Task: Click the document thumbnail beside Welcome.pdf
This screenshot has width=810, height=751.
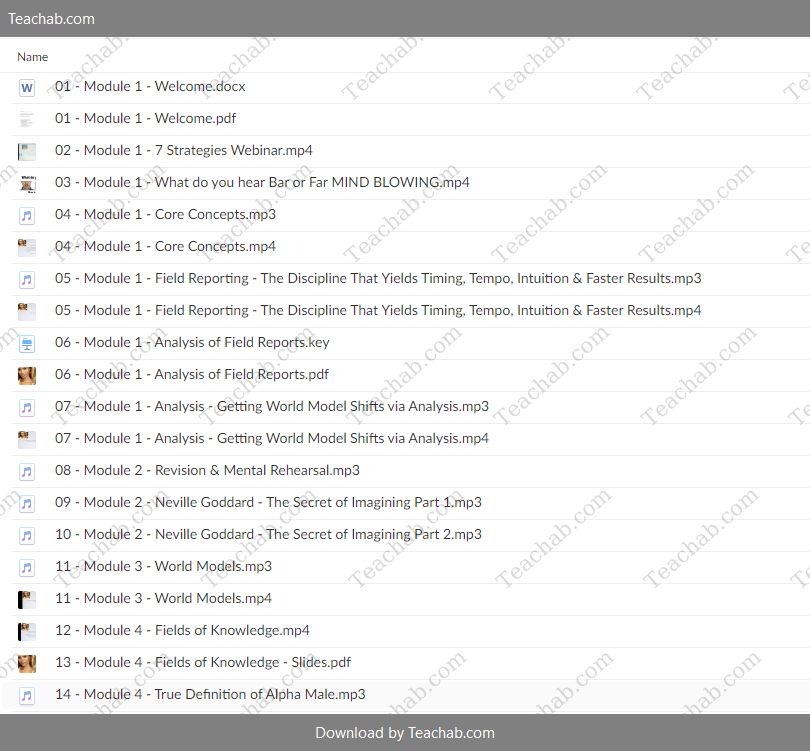Action: tap(27, 119)
